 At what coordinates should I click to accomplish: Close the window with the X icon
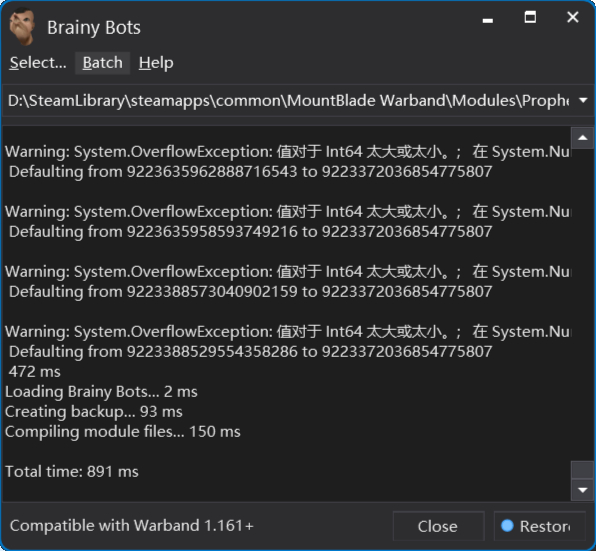[573, 17]
